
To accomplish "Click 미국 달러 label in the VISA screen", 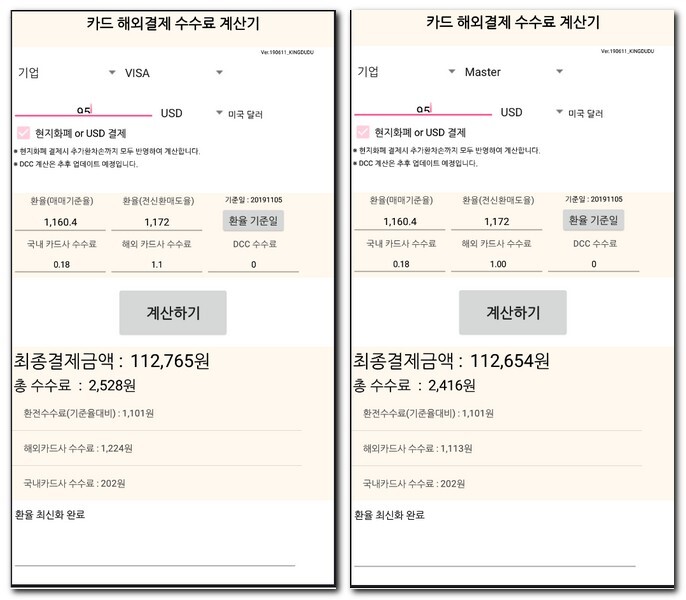I will click(x=245, y=114).
